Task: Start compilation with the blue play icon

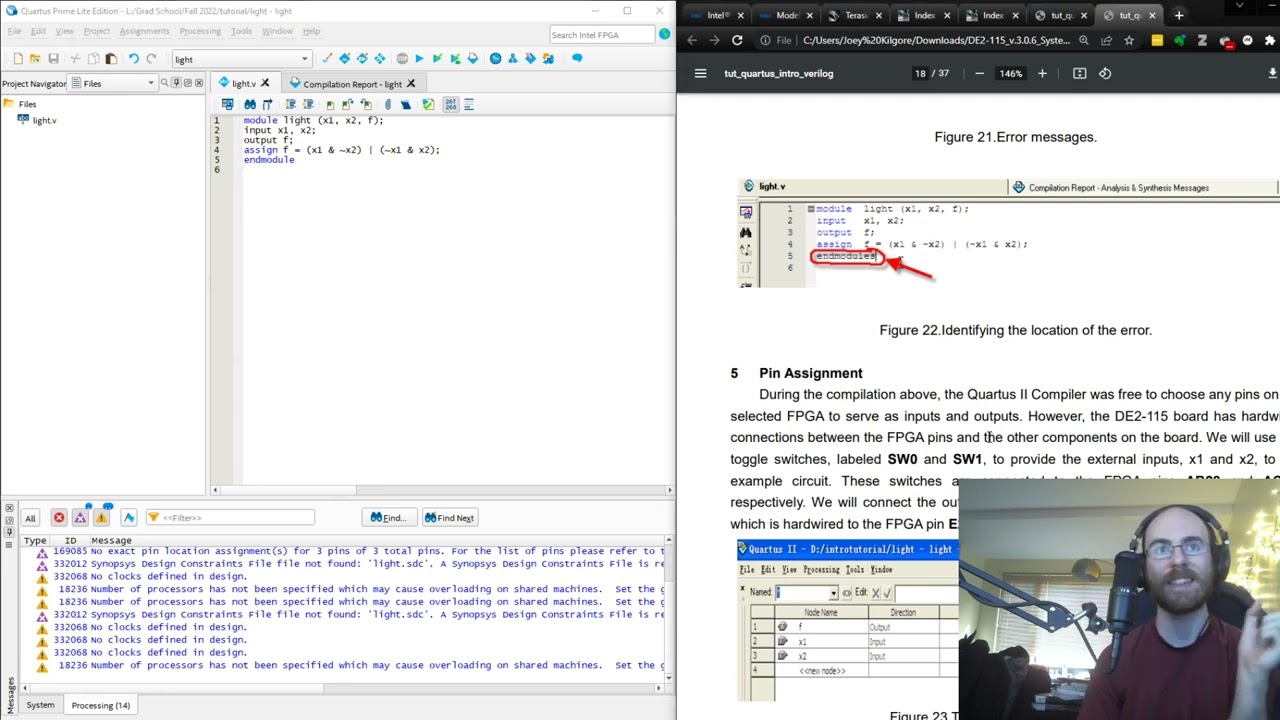Action: 419,59
